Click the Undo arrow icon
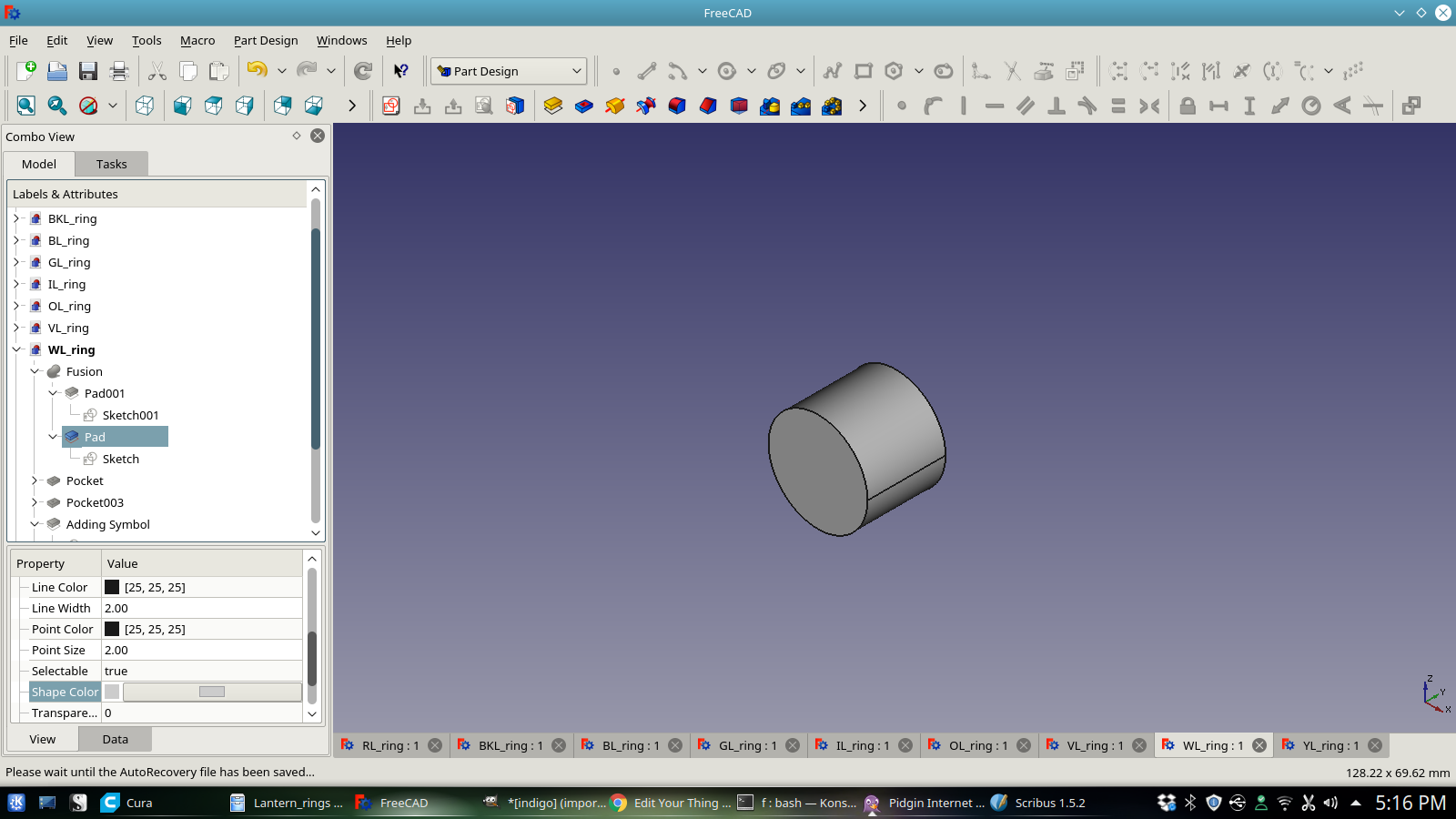 click(x=258, y=71)
